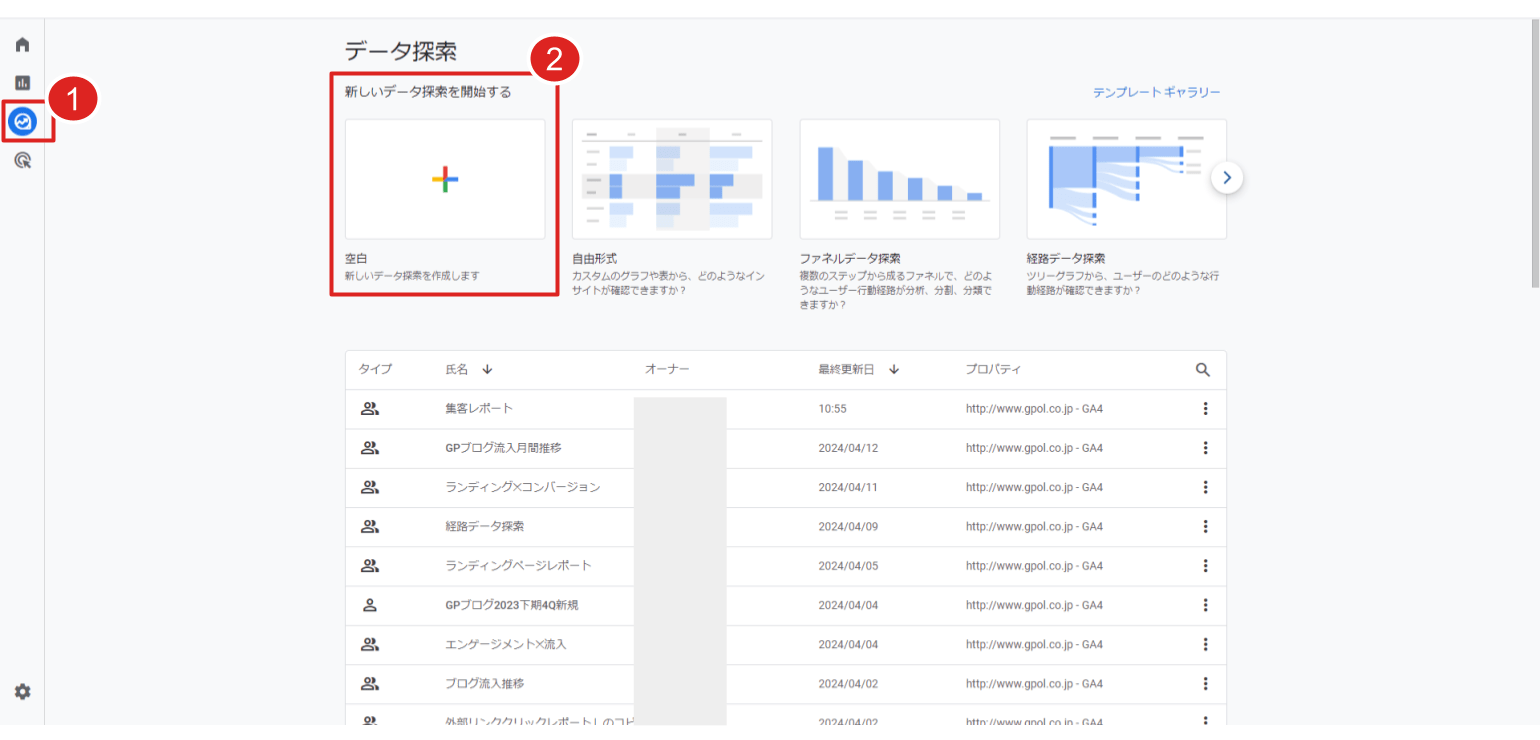1540x740 pixels.
Task: Select the ファネルデータ探索 template thumbnail
Action: [900, 179]
